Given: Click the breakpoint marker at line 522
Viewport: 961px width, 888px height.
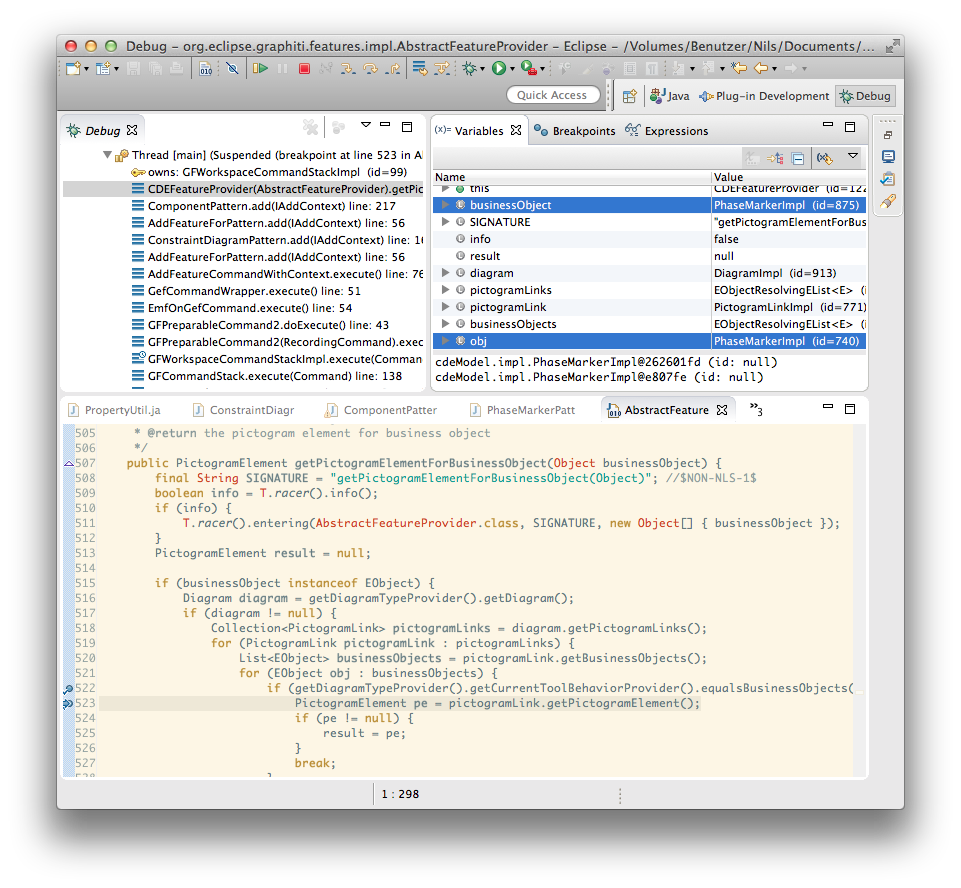Looking at the screenshot, I should (68, 689).
